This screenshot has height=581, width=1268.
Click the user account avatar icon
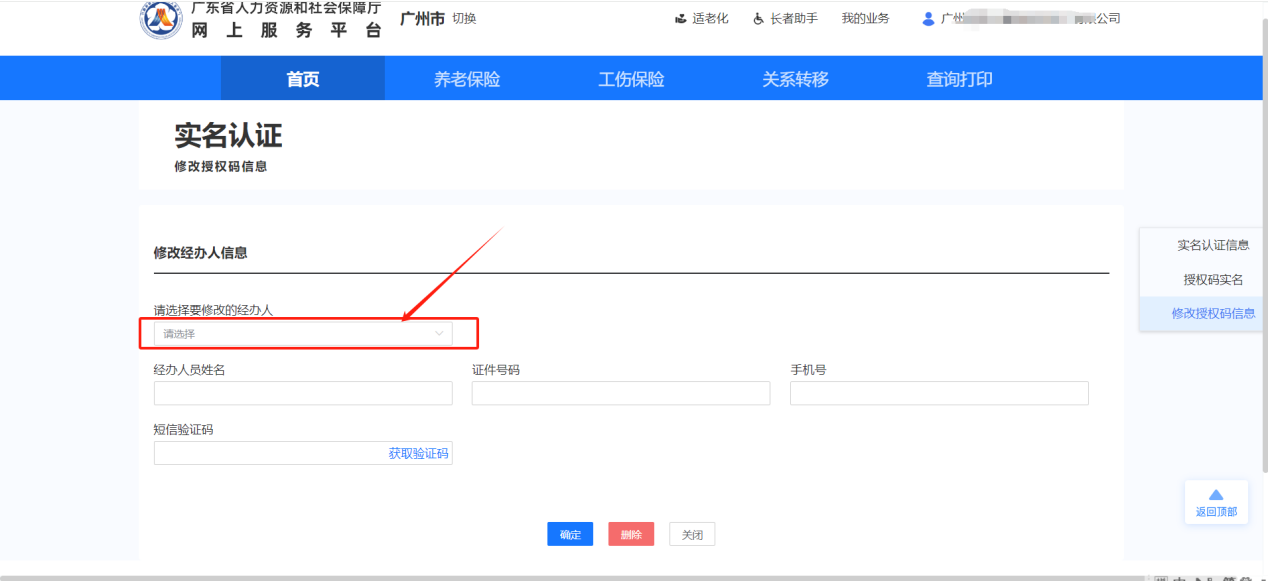928,19
